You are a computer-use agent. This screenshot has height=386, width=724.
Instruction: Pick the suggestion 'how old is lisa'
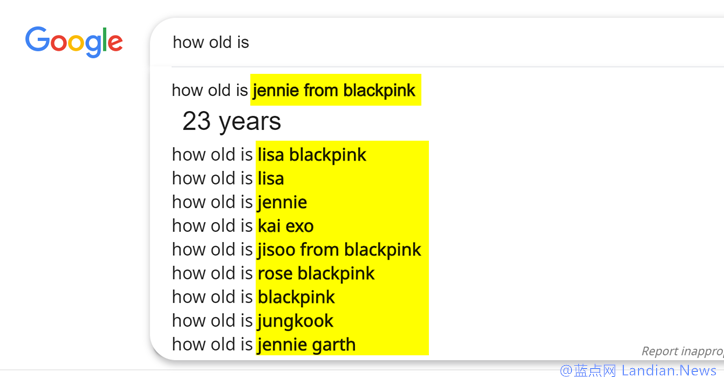(228, 178)
